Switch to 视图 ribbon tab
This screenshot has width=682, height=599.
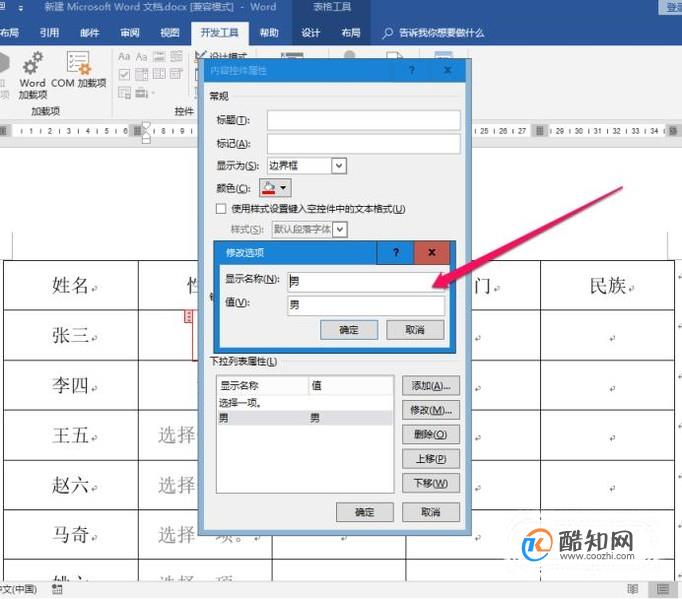170,33
